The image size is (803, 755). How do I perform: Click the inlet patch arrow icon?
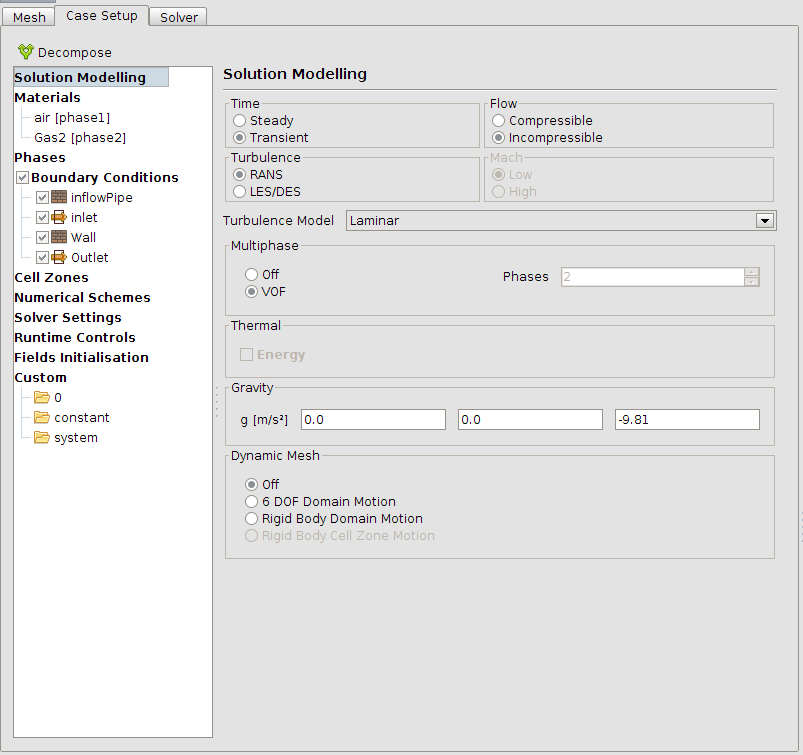coord(59,217)
